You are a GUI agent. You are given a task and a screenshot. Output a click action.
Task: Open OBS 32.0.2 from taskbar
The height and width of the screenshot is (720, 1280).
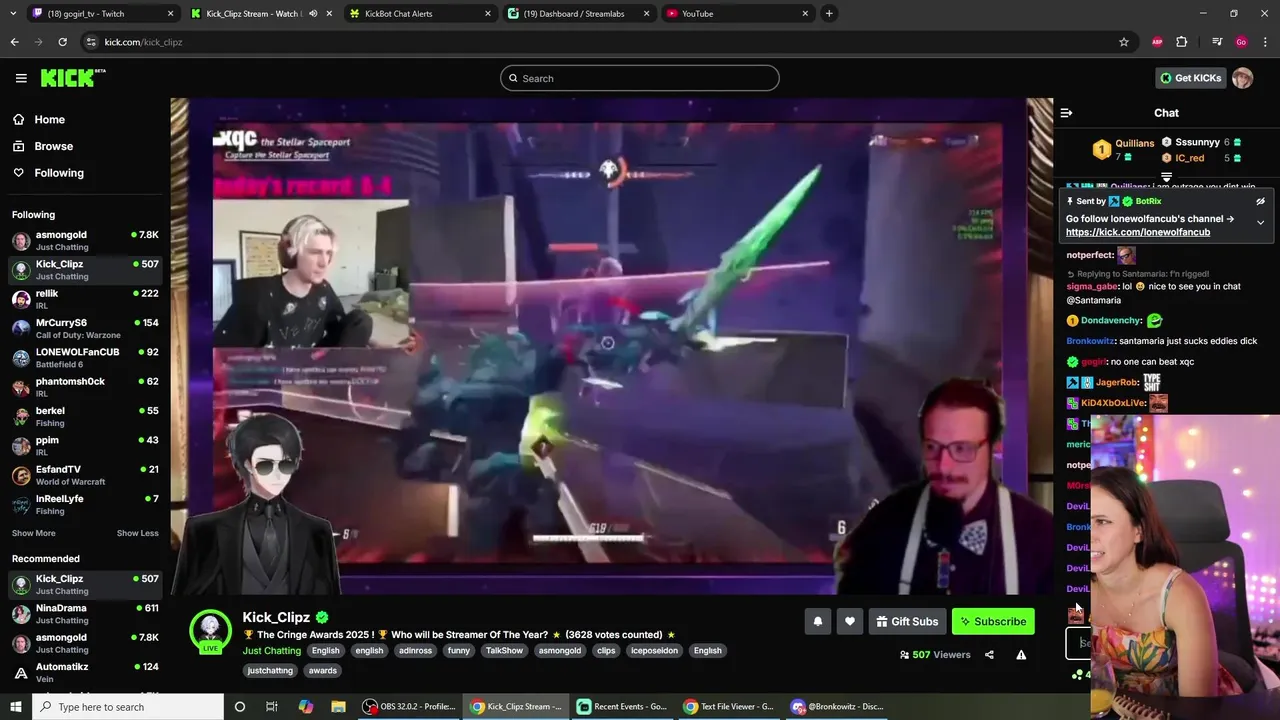click(x=408, y=706)
